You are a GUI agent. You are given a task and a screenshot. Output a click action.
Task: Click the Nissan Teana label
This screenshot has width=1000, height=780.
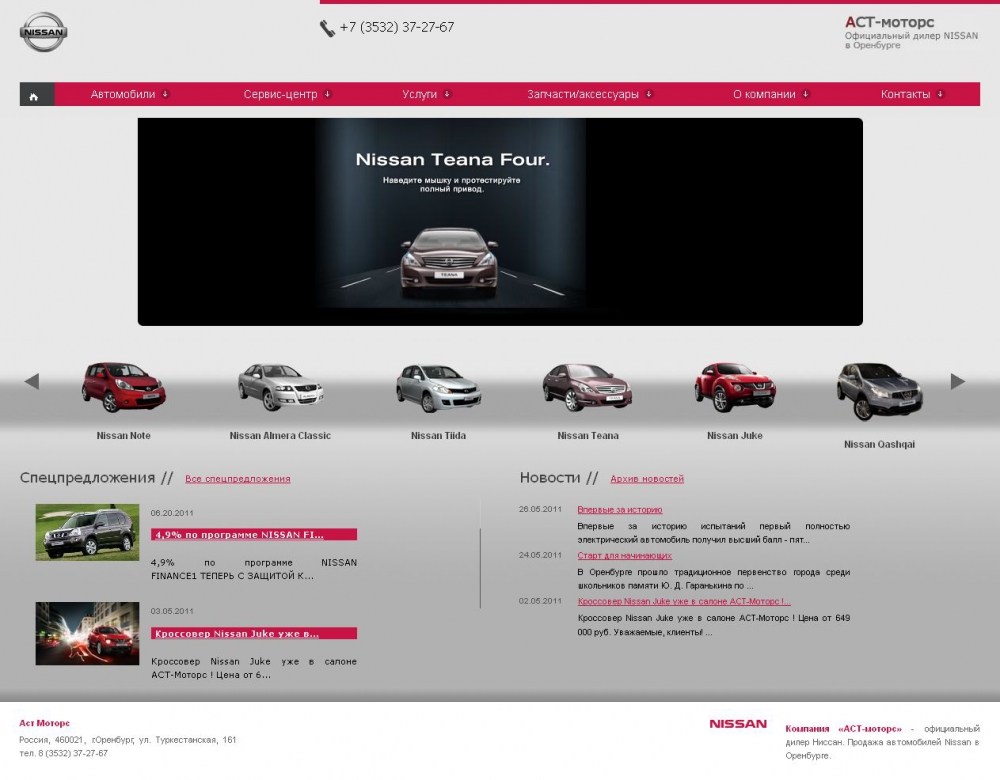point(588,436)
